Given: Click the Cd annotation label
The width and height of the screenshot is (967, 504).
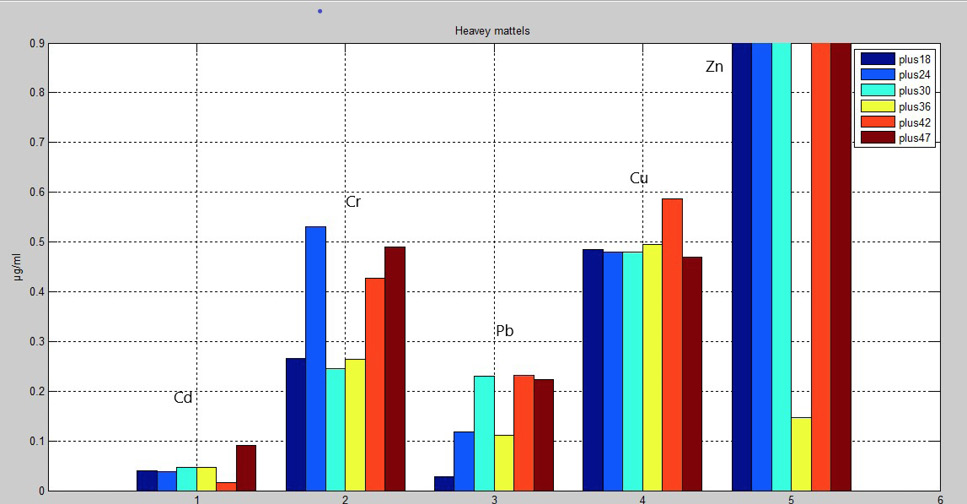Looking at the screenshot, I should click(x=183, y=398).
